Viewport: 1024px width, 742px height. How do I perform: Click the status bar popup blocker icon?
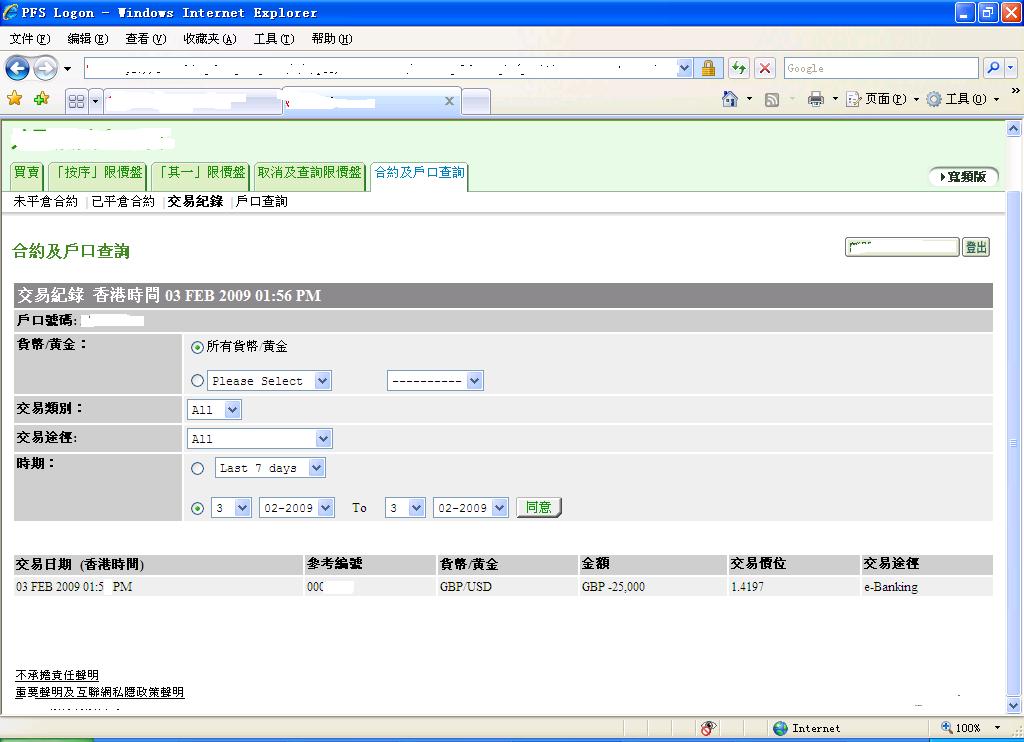pyautogui.click(x=709, y=728)
